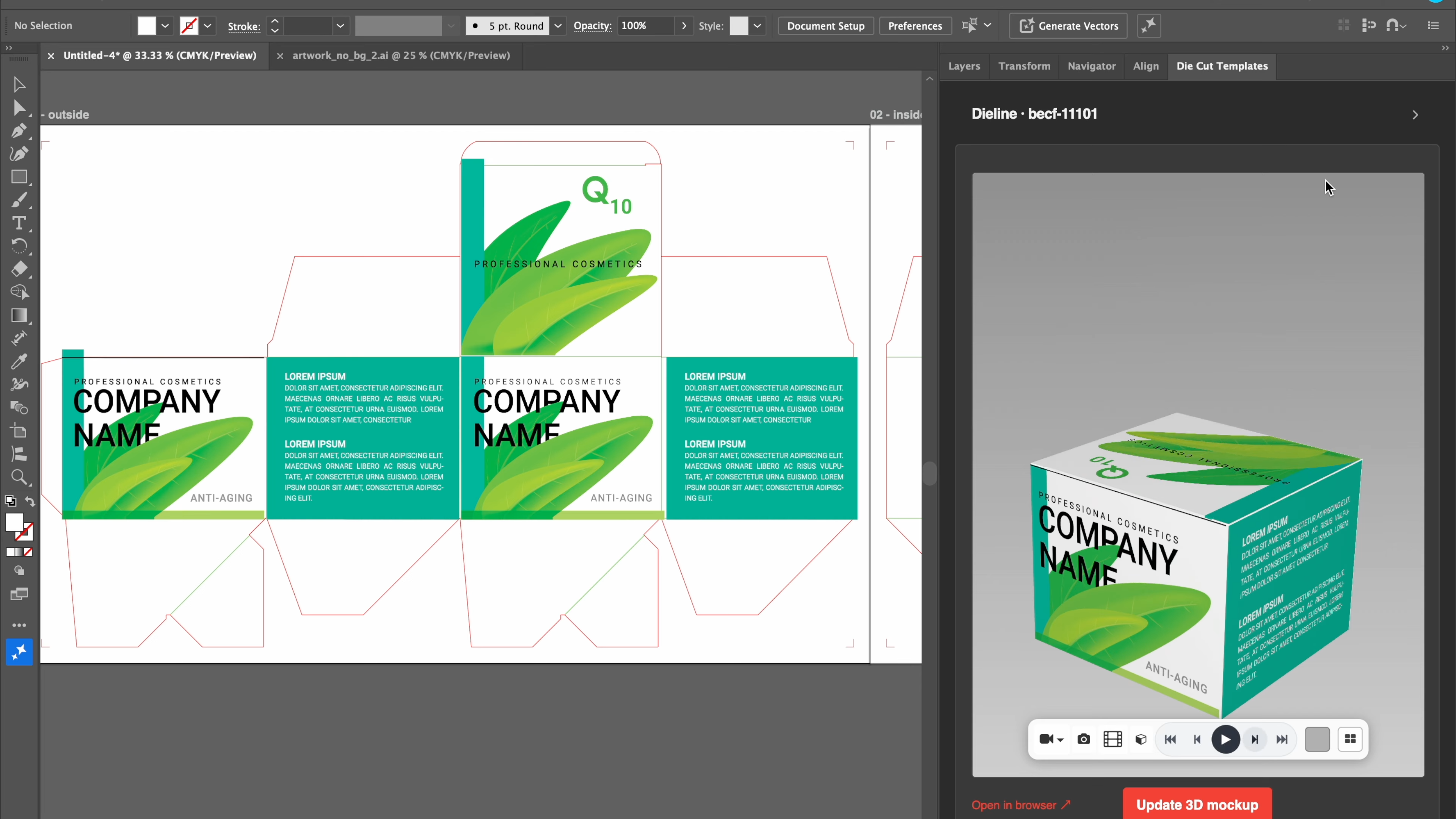Open the fill color dropdown arrow

(165, 26)
